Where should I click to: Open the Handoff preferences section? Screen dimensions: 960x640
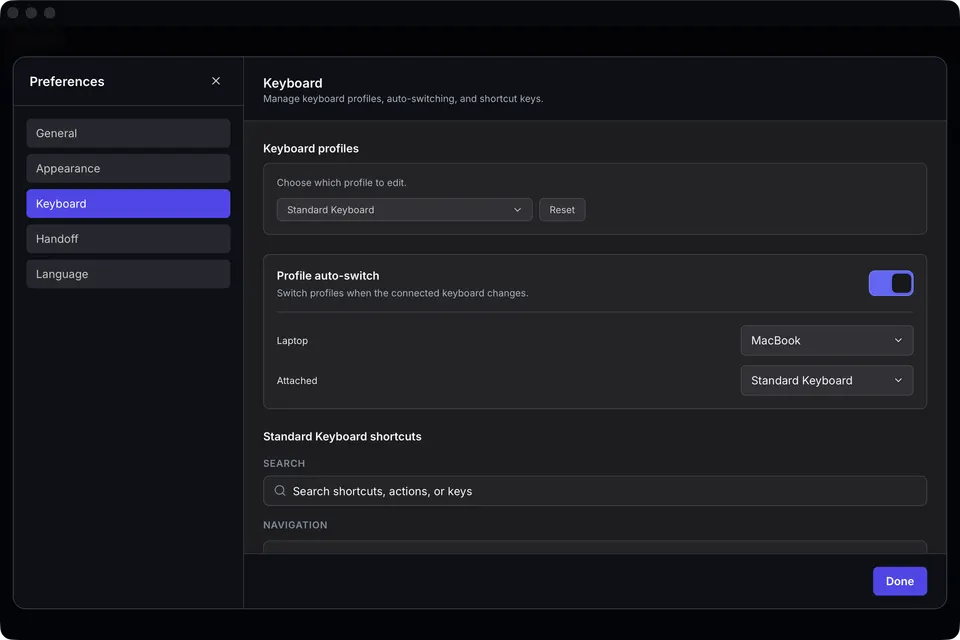point(128,239)
